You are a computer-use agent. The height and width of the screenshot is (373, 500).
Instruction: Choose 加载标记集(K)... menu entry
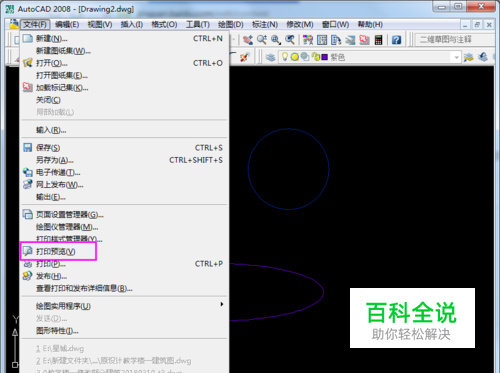[124, 88]
